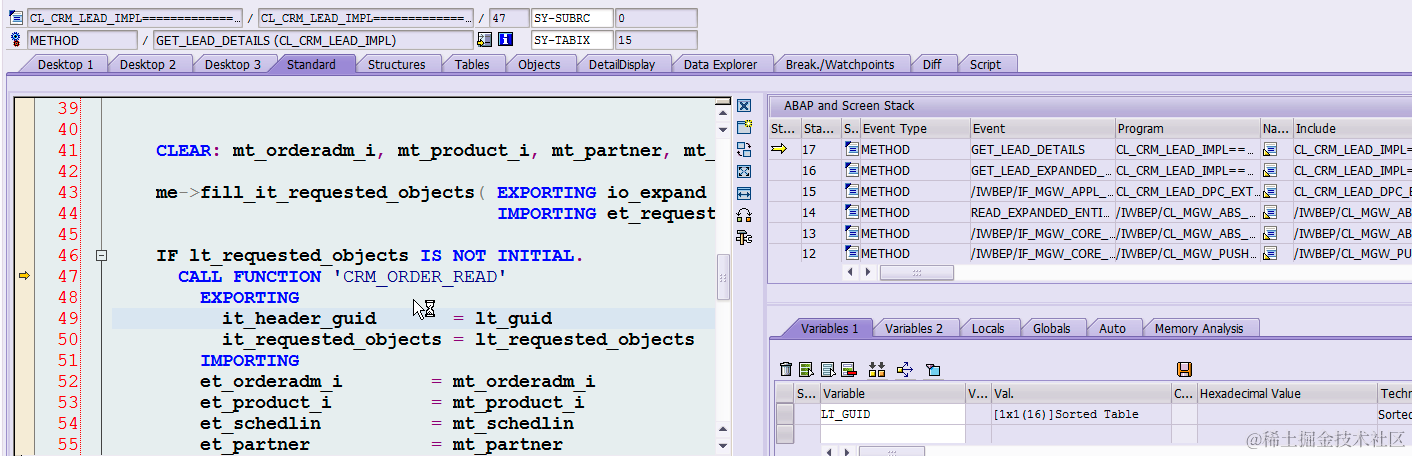Select the row selector for LT_GUID
This screenshot has width=1412, height=456.
[785, 414]
